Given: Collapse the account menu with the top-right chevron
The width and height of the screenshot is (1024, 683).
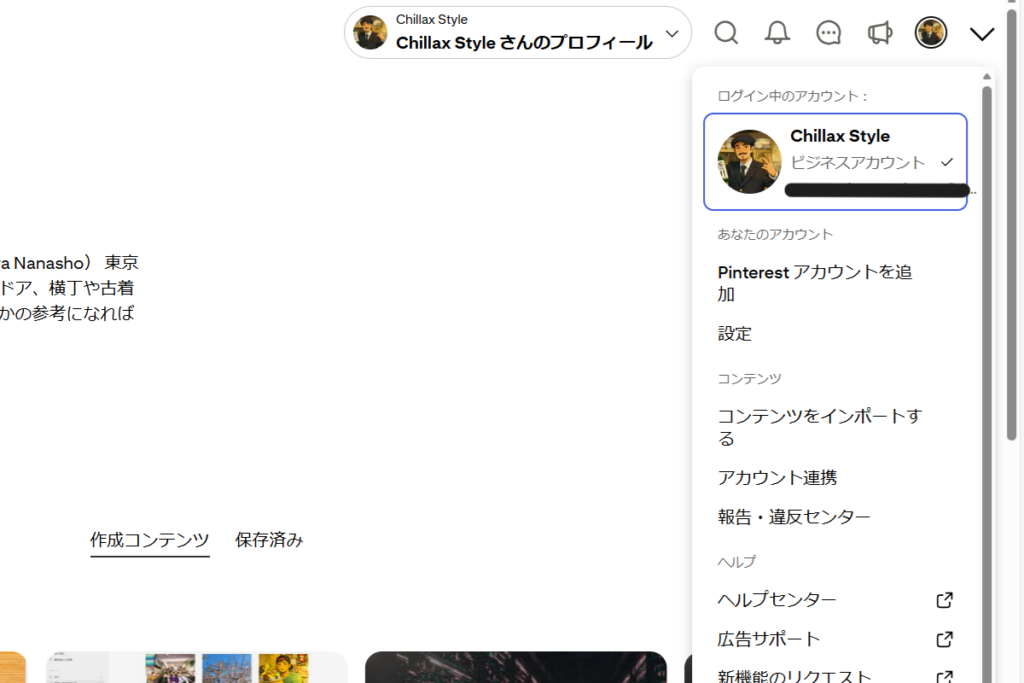Looking at the screenshot, I should pos(981,32).
